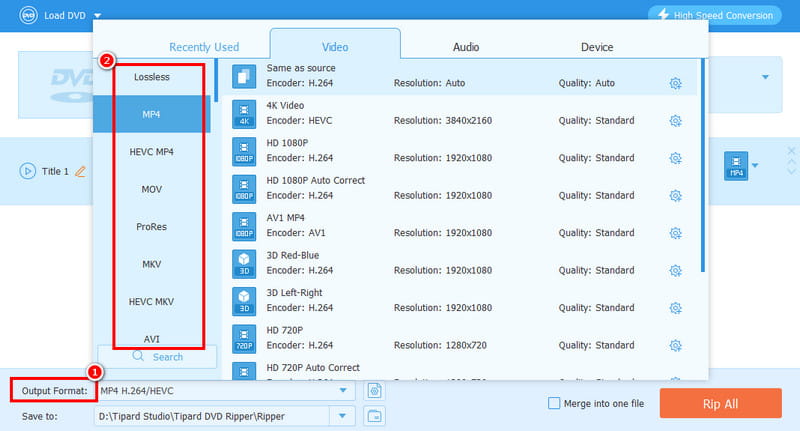Open settings gear for 3D Left-Right
Image resolution: width=800 pixels, height=431 pixels.
[676, 308]
